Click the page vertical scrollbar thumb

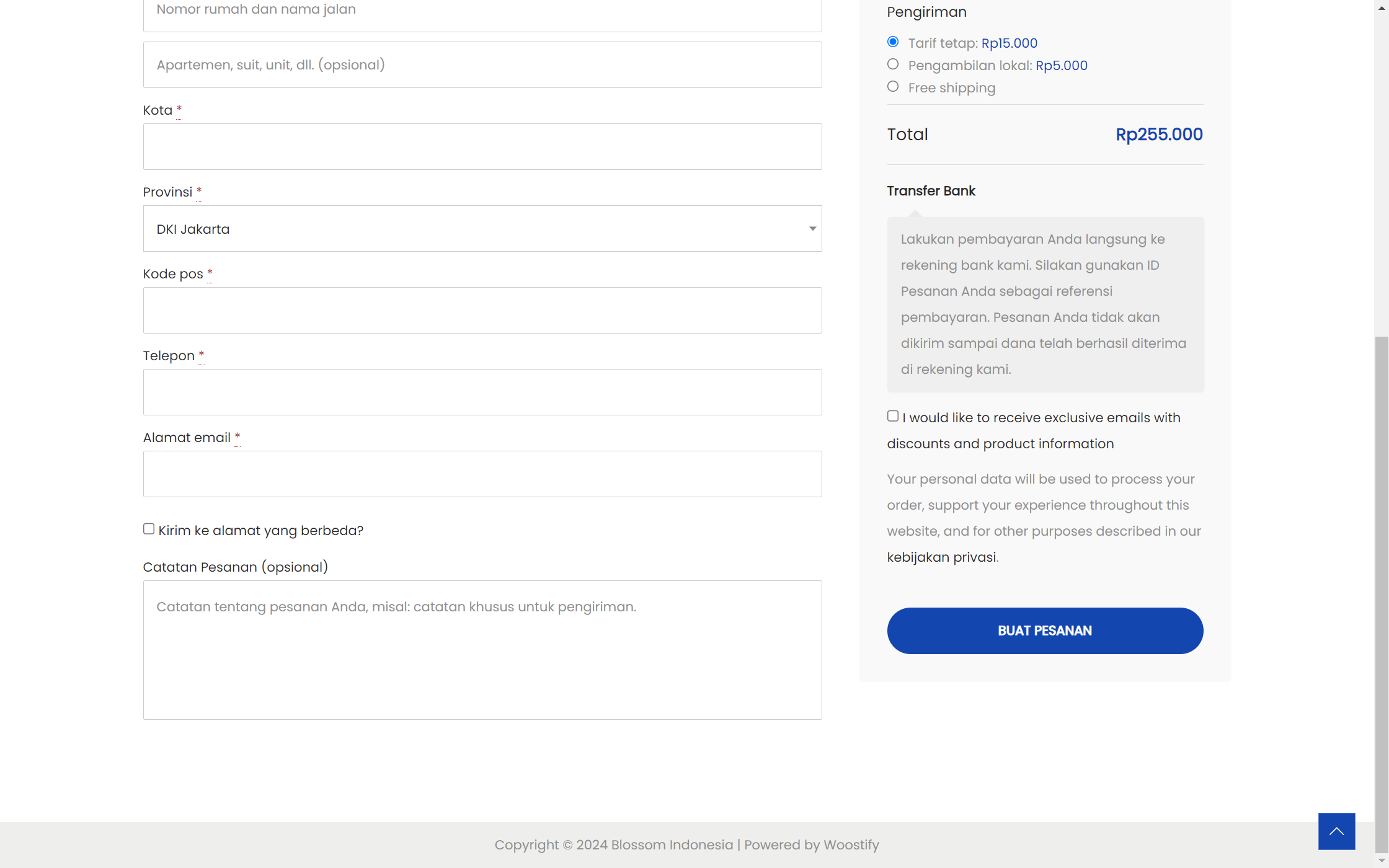coord(1381,594)
